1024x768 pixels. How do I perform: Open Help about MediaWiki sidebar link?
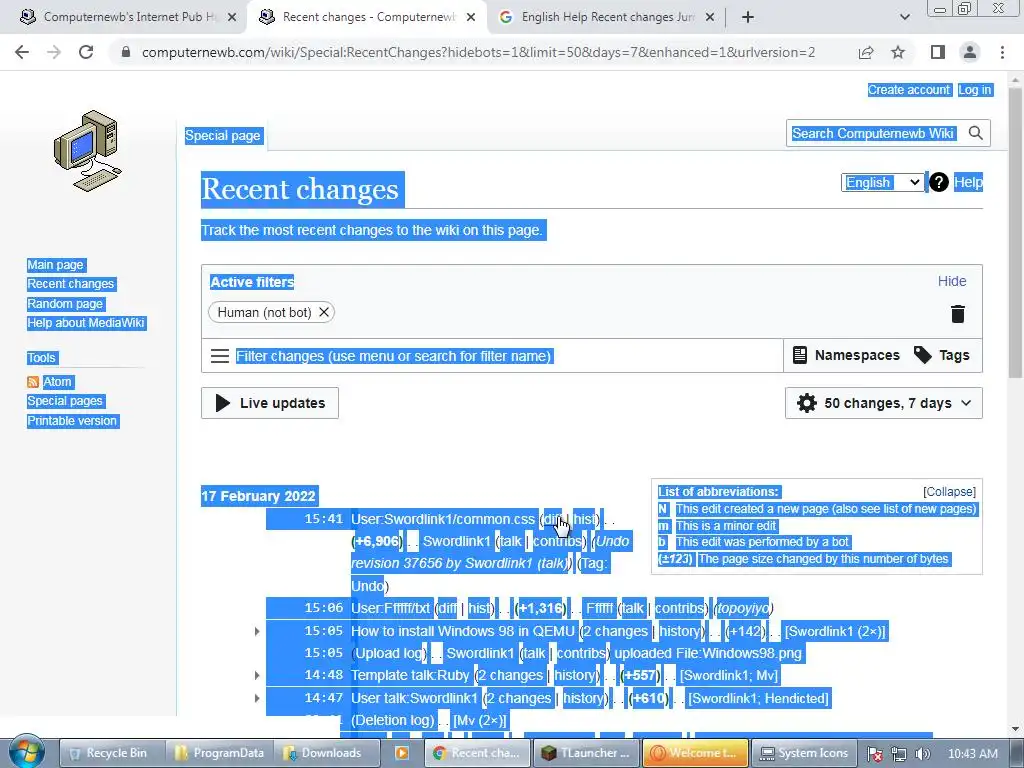coord(86,323)
